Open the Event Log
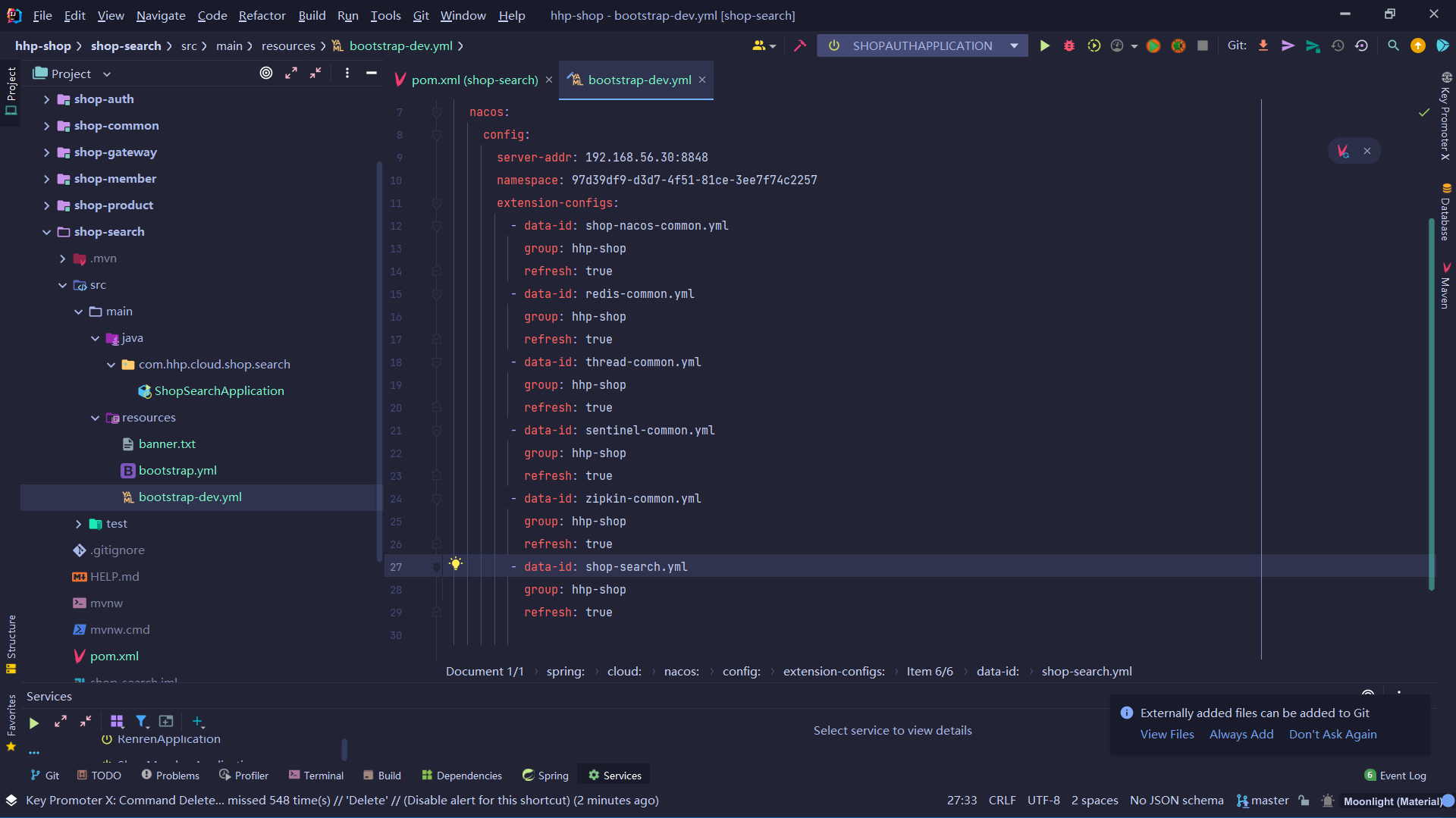 (1395, 775)
